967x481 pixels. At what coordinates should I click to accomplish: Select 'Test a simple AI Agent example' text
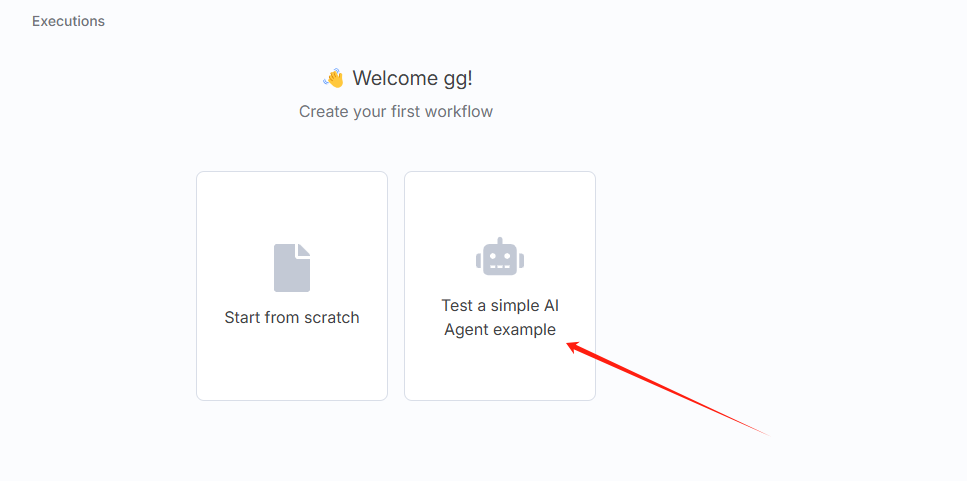[500, 318]
